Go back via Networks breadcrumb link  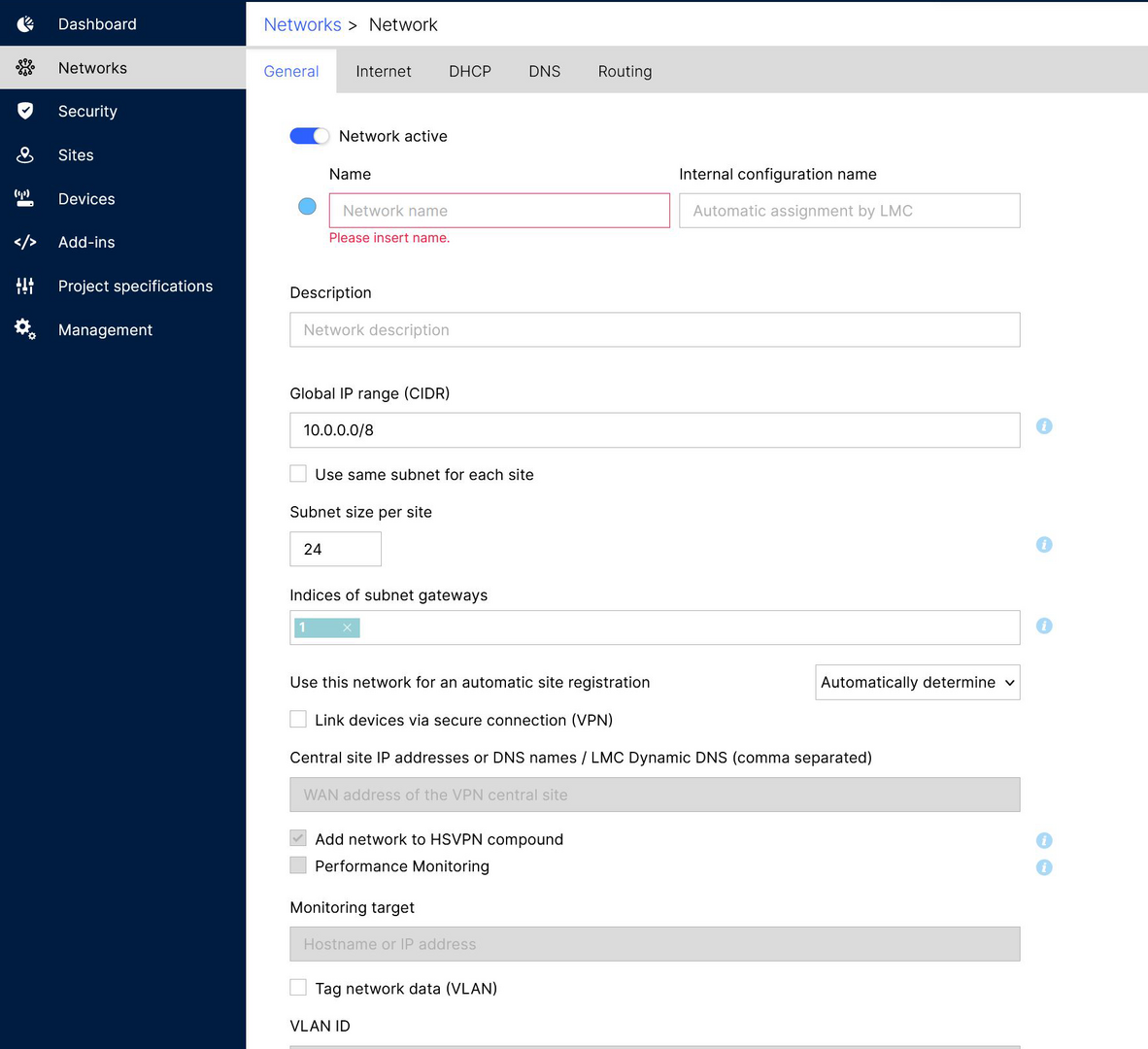click(302, 25)
